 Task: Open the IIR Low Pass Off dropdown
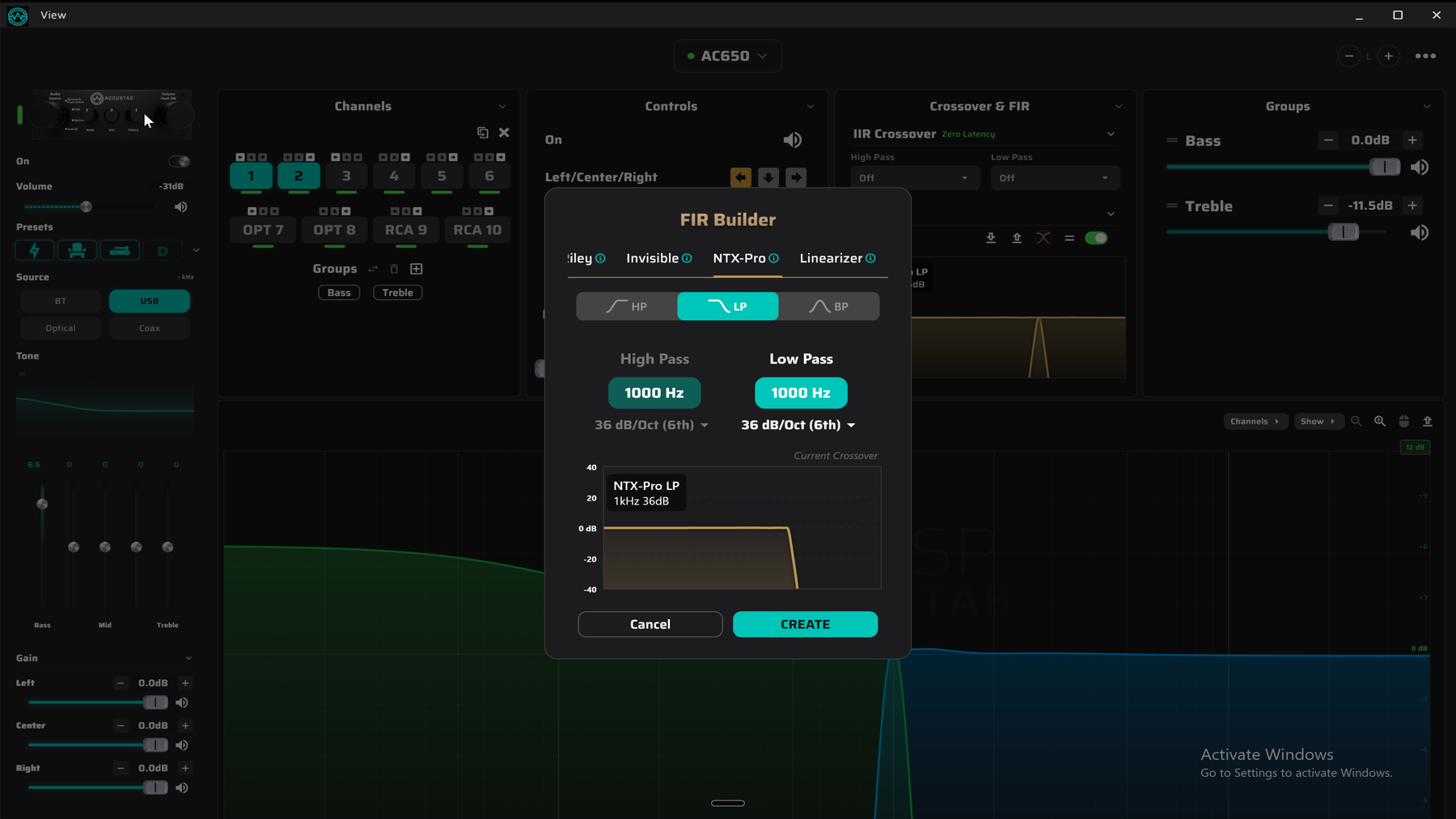click(x=1055, y=178)
